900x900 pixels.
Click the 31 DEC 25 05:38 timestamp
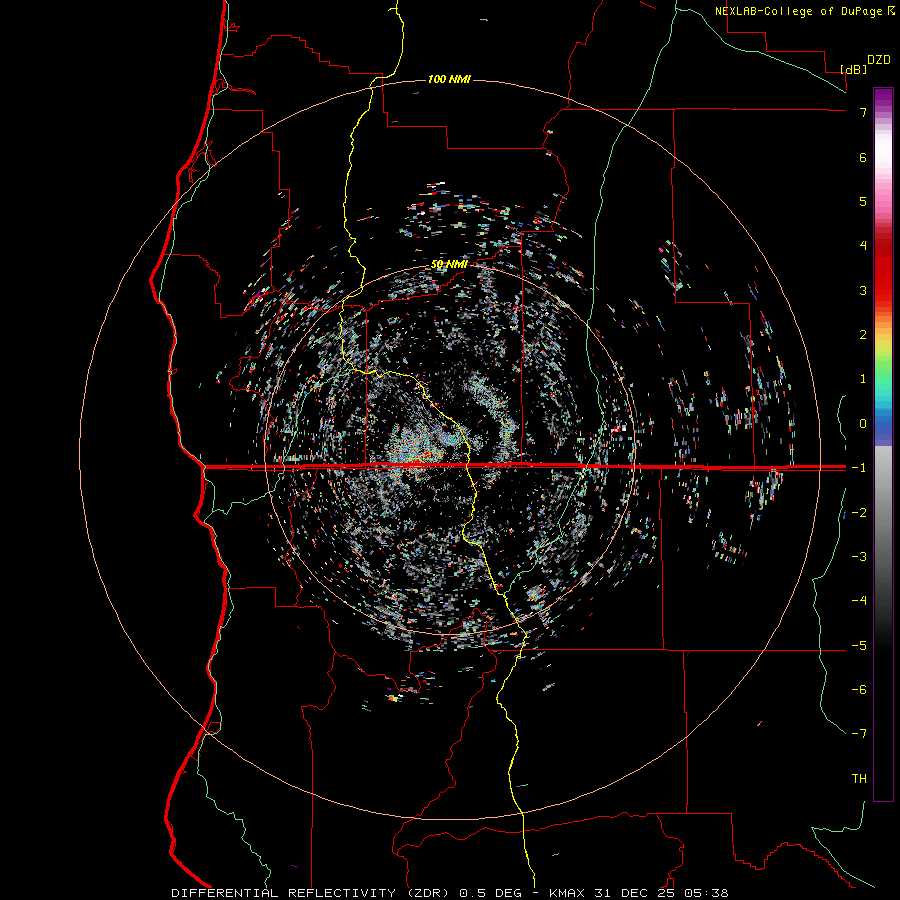[x=660, y=893]
